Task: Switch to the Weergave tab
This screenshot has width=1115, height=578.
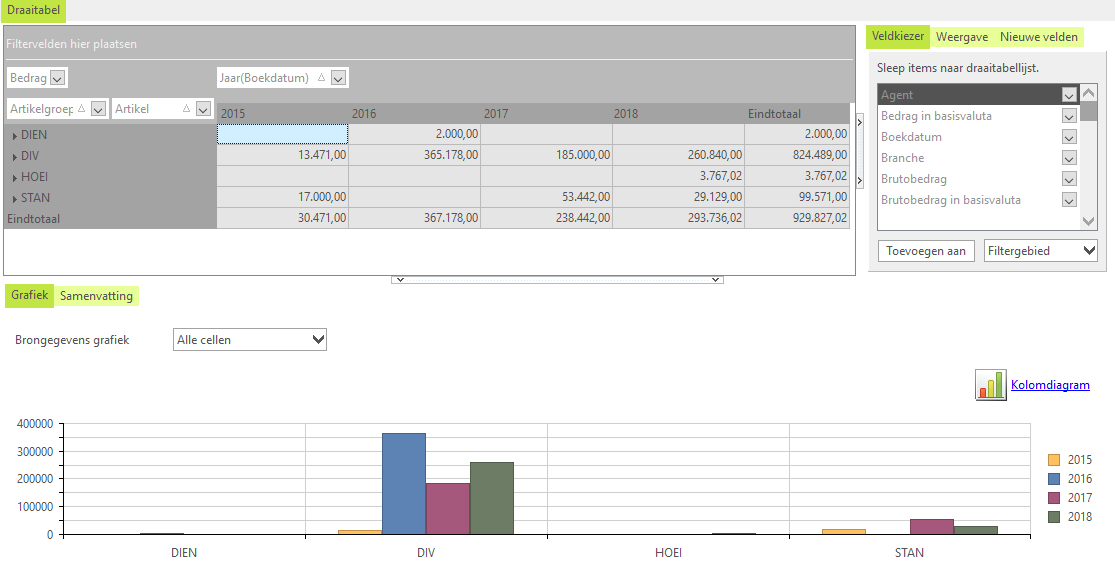Action: click(962, 37)
